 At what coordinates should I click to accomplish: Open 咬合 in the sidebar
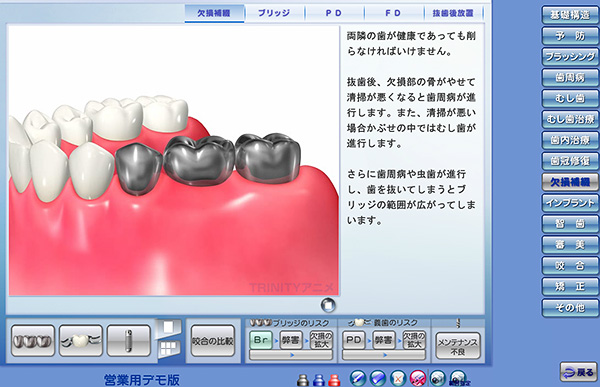pyautogui.click(x=570, y=266)
